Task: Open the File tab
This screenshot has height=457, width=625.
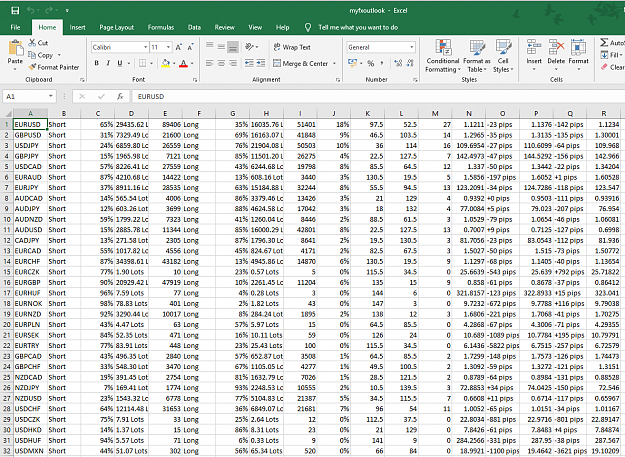Action: [16, 27]
